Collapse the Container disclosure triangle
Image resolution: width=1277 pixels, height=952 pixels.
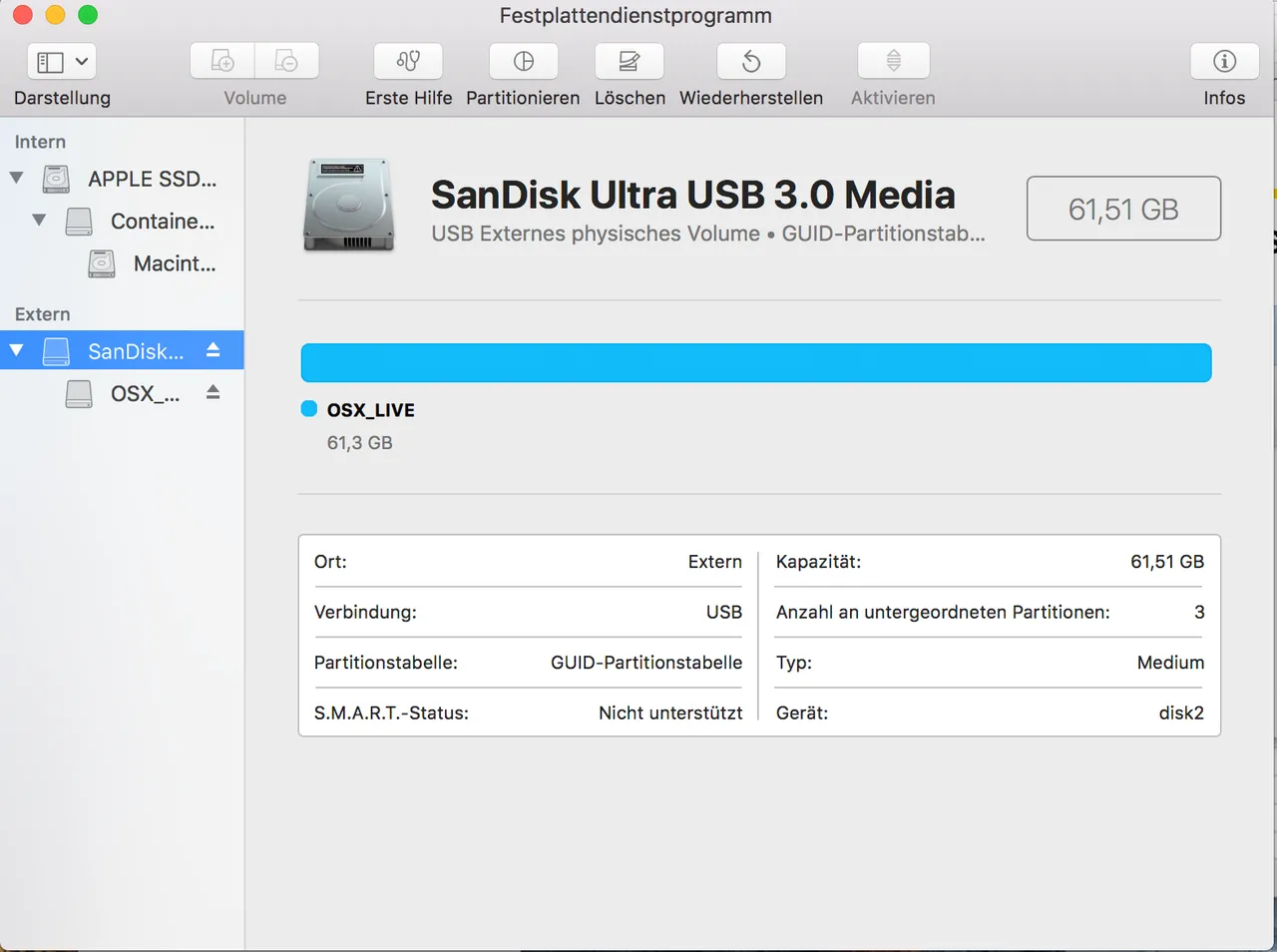pyautogui.click(x=39, y=221)
